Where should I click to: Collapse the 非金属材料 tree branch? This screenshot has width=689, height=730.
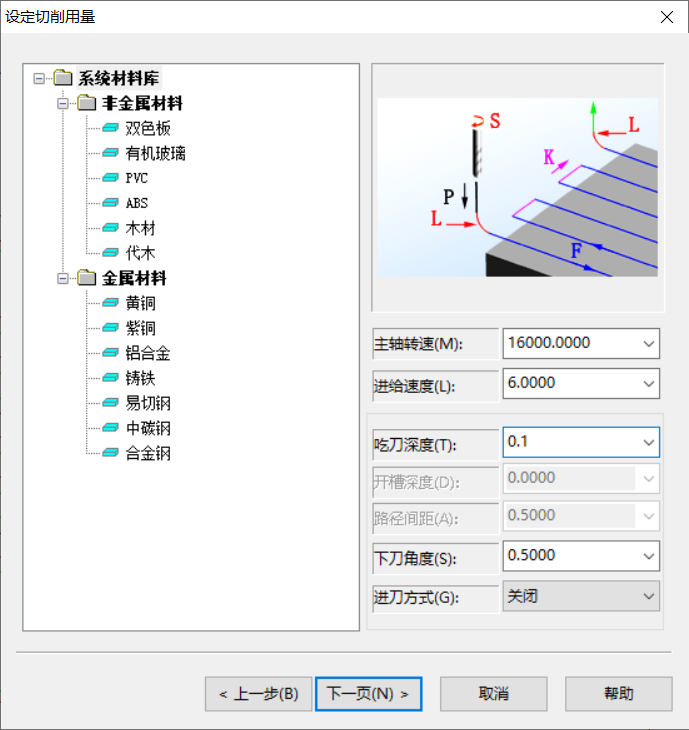point(63,103)
